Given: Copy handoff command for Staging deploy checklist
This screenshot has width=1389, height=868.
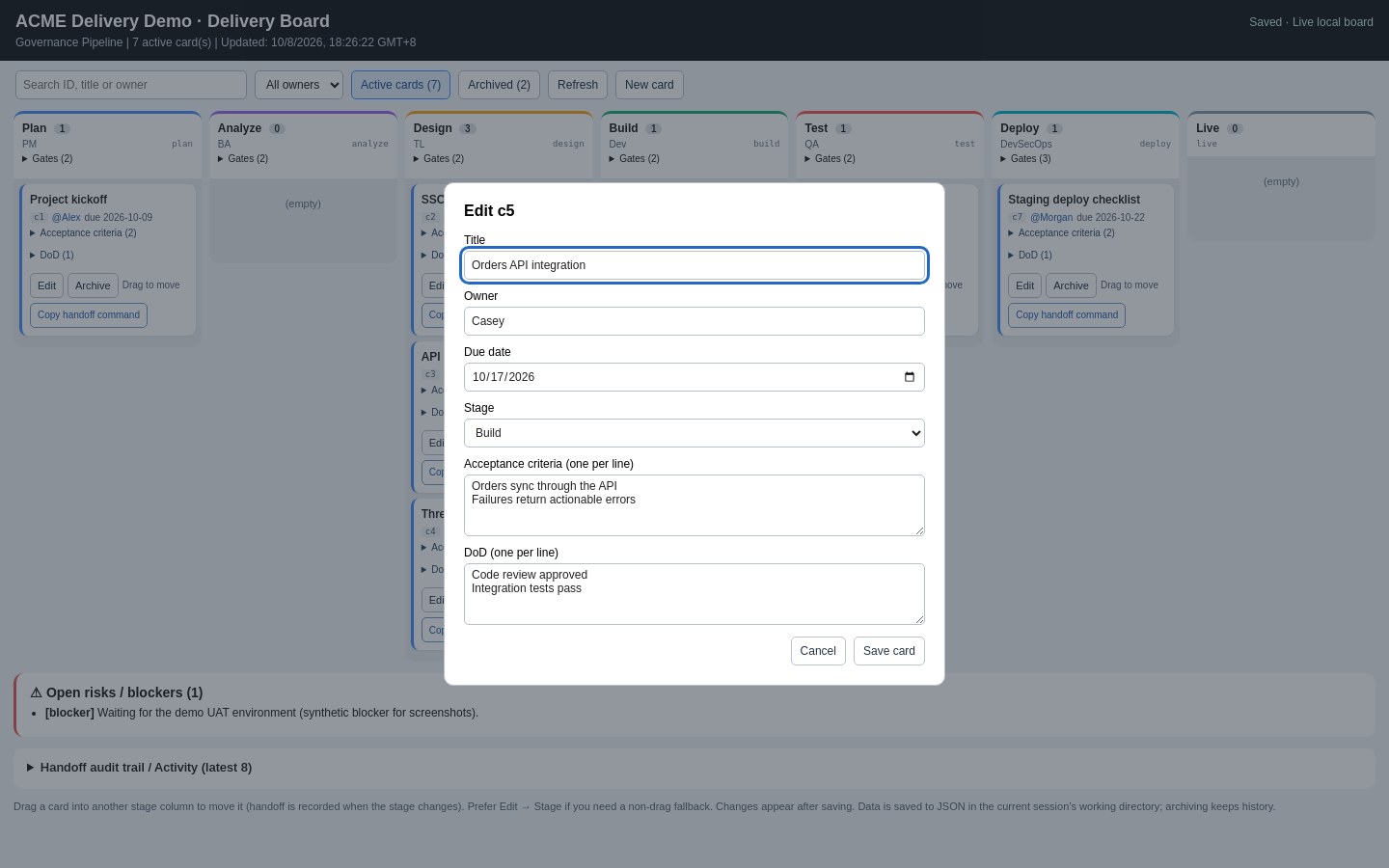Looking at the screenshot, I should [x=1067, y=315].
